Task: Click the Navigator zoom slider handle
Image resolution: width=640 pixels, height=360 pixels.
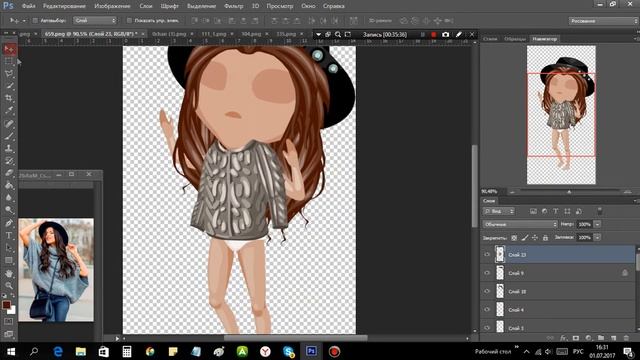Action: pyautogui.click(x=569, y=191)
